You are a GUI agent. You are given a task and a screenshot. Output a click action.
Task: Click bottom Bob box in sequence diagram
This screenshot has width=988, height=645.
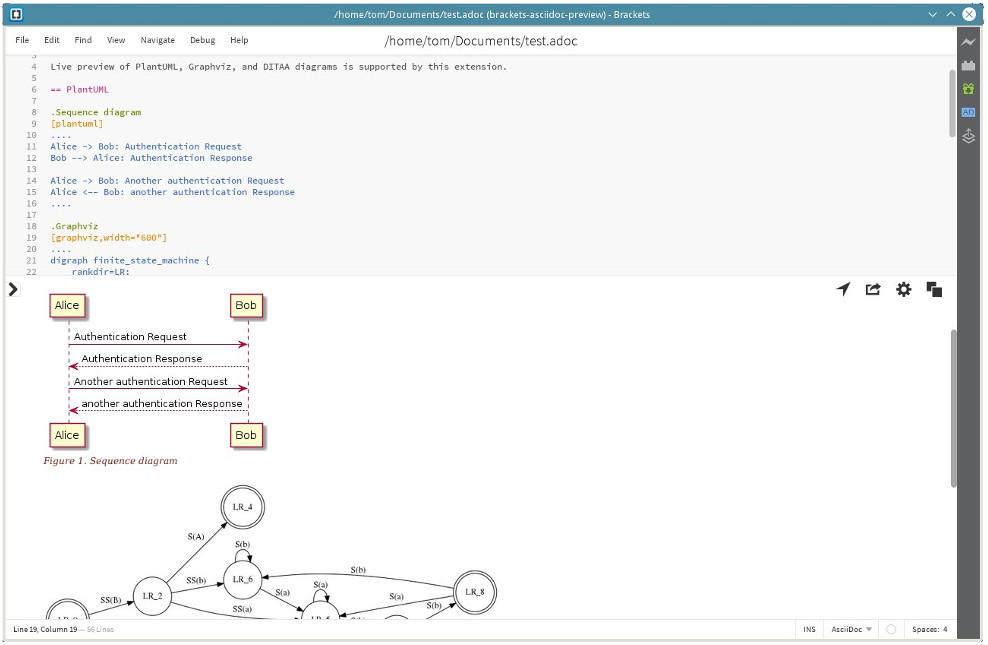(246, 435)
